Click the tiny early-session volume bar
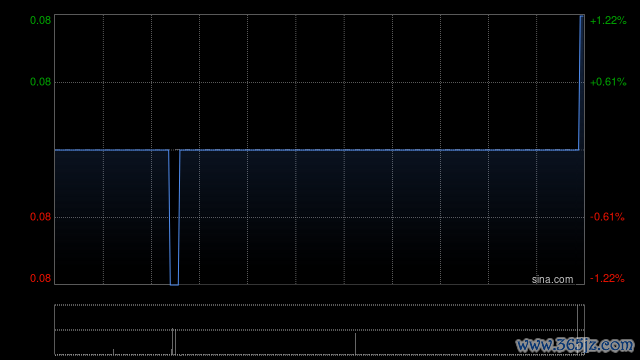This screenshot has width=640, height=360. [113, 352]
